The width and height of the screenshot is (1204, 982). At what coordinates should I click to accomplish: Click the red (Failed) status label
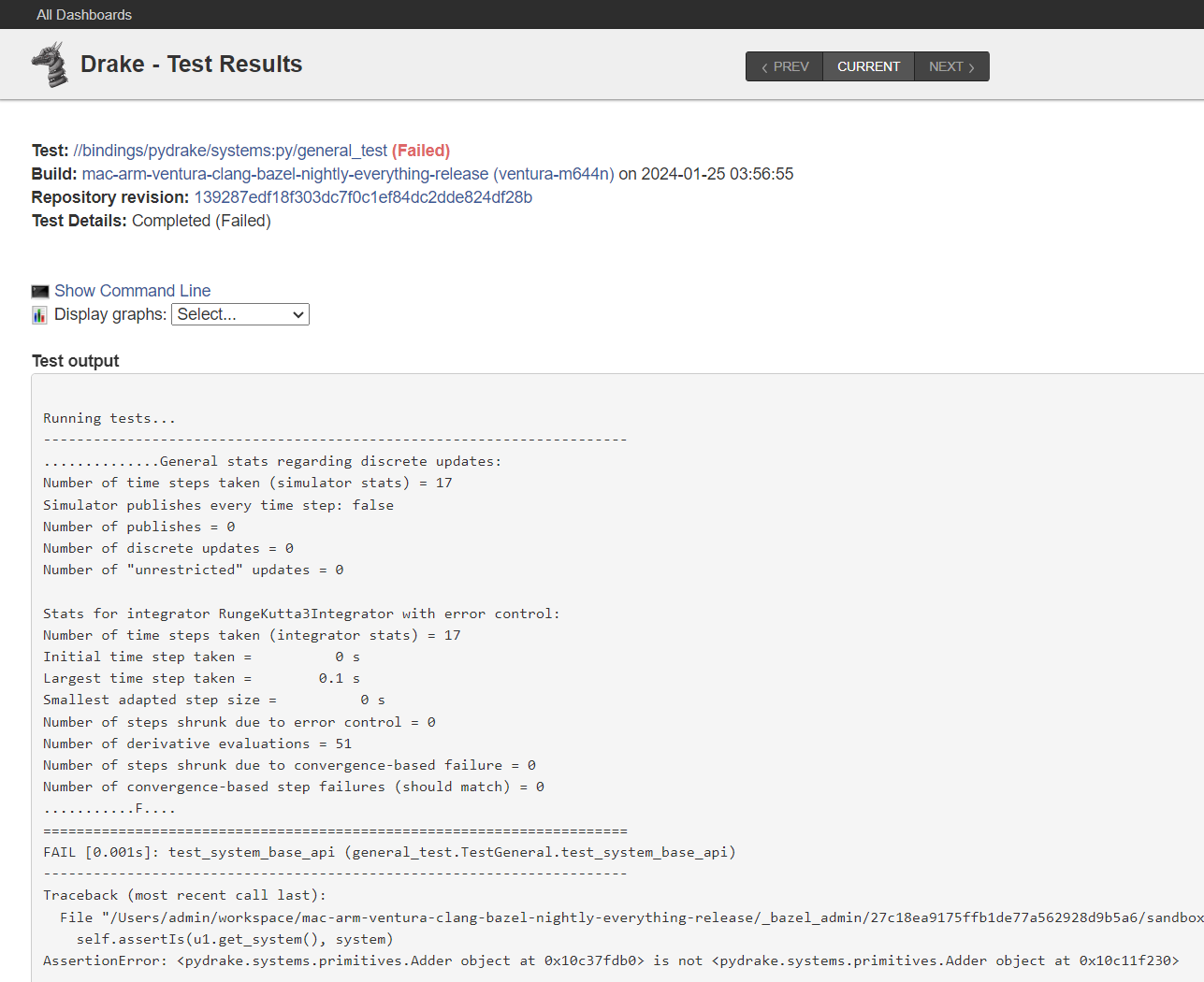tap(421, 151)
